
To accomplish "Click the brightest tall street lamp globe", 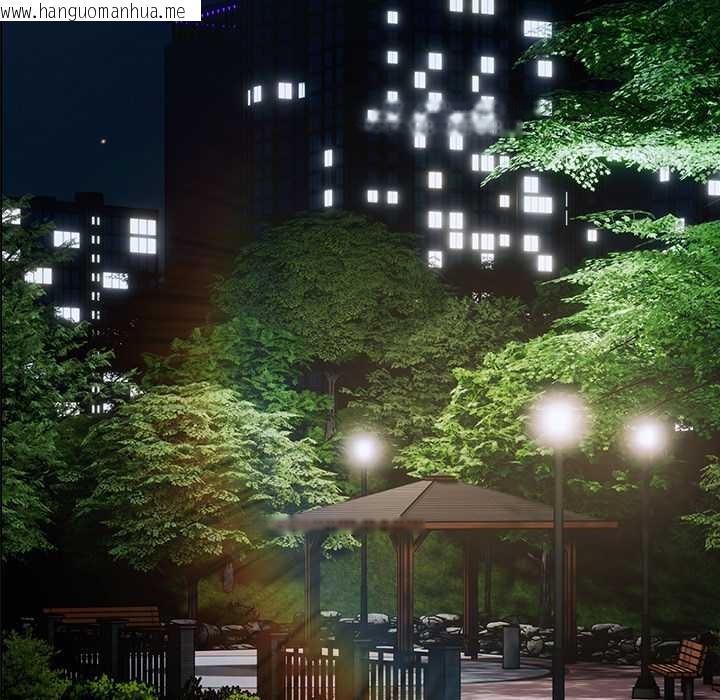I will coord(558,421).
